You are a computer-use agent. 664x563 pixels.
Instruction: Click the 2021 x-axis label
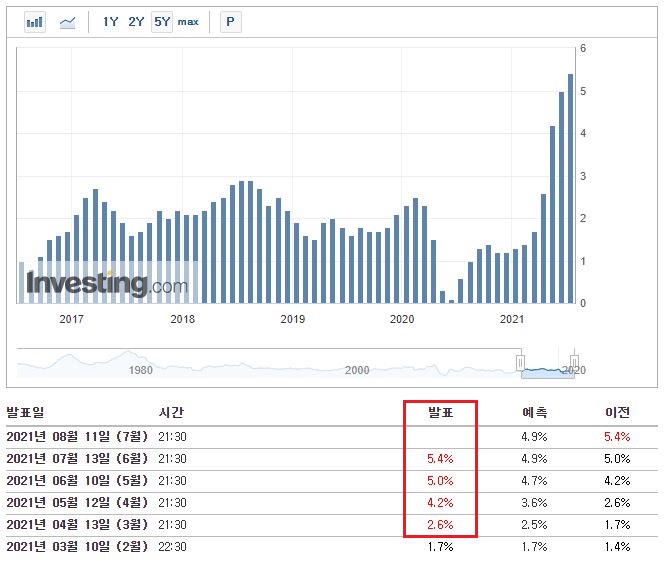(x=512, y=319)
